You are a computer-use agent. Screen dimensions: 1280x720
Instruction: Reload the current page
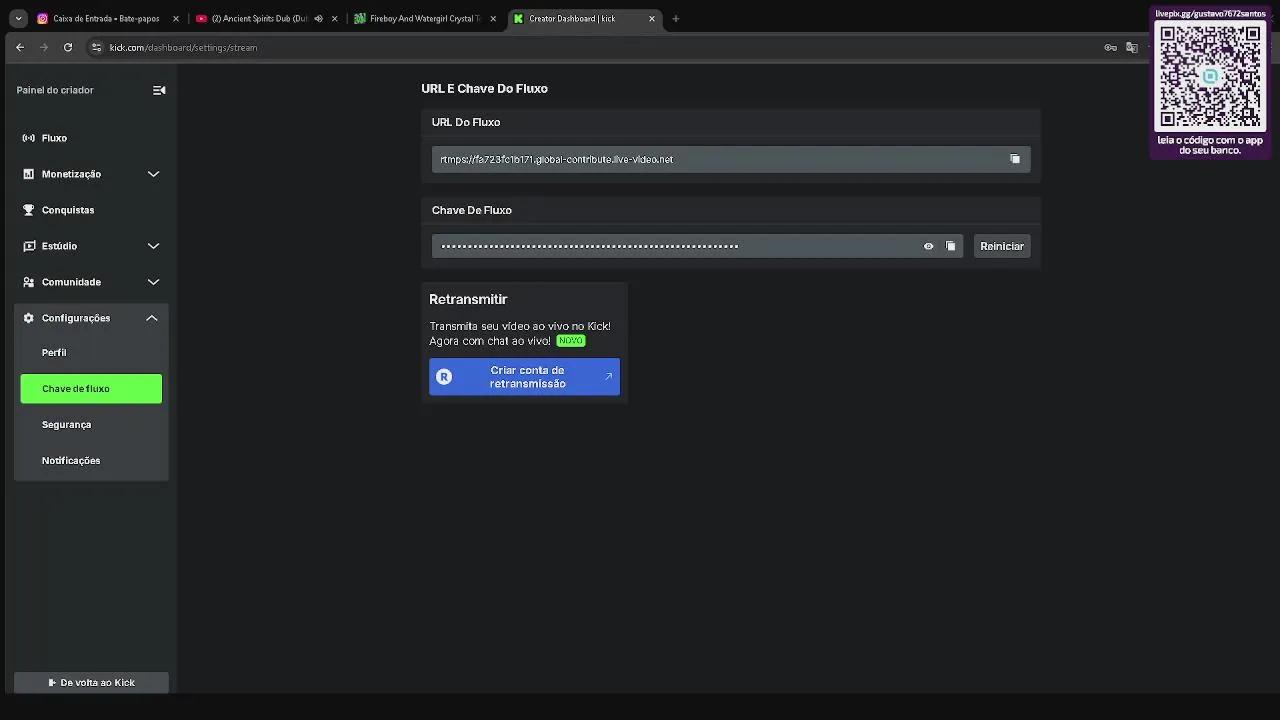pyautogui.click(x=68, y=47)
